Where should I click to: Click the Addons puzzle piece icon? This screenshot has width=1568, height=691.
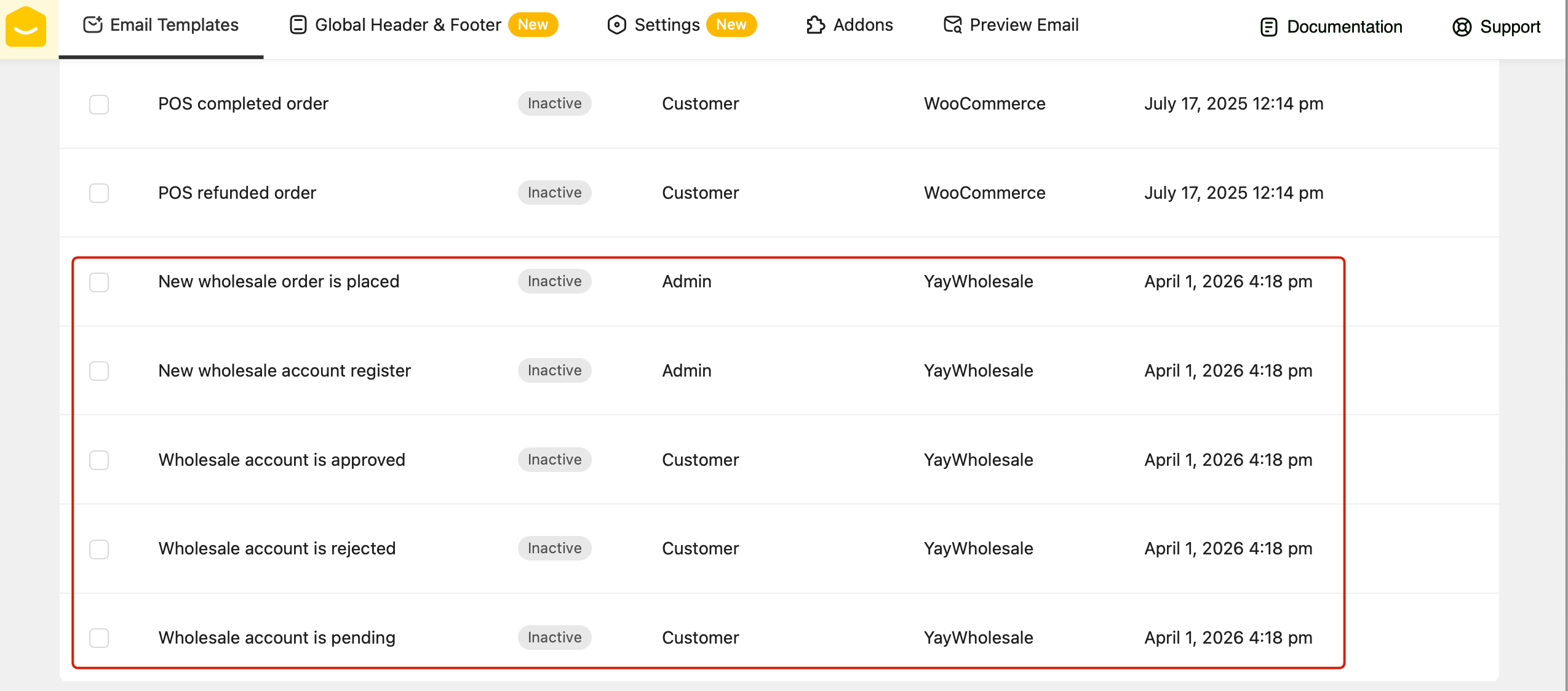pyautogui.click(x=815, y=25)
